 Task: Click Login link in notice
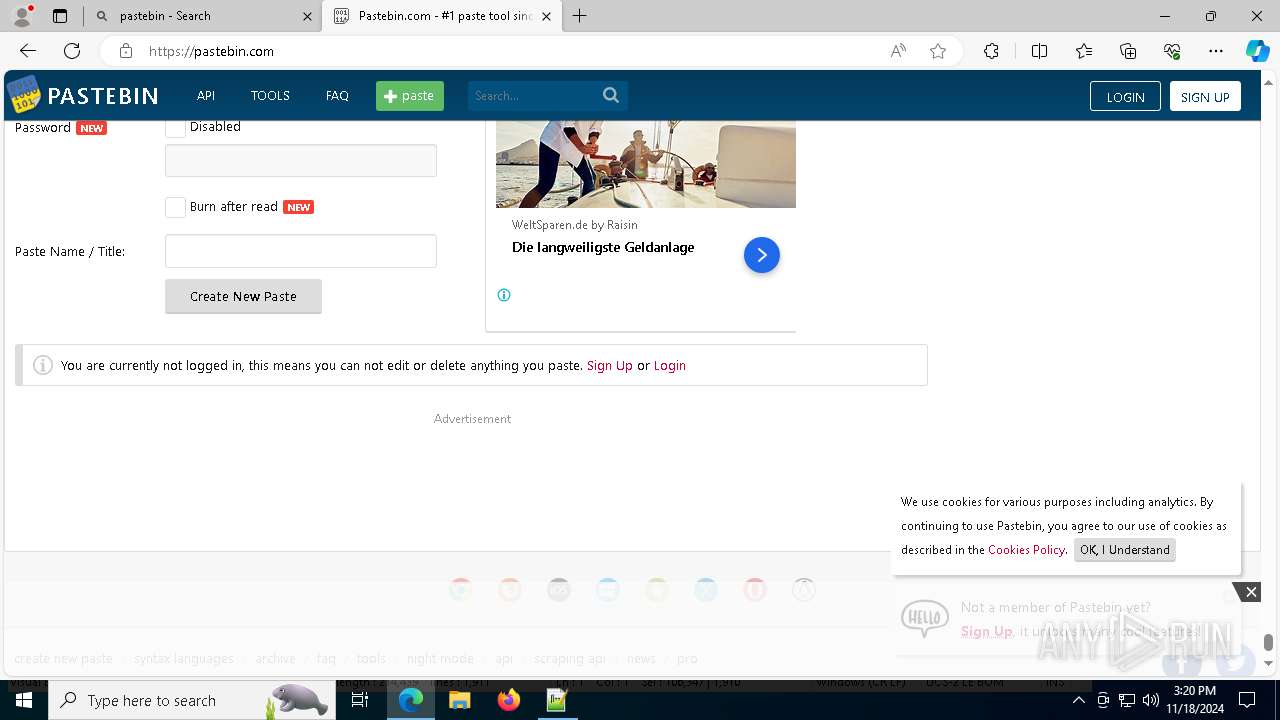point(670,366)
